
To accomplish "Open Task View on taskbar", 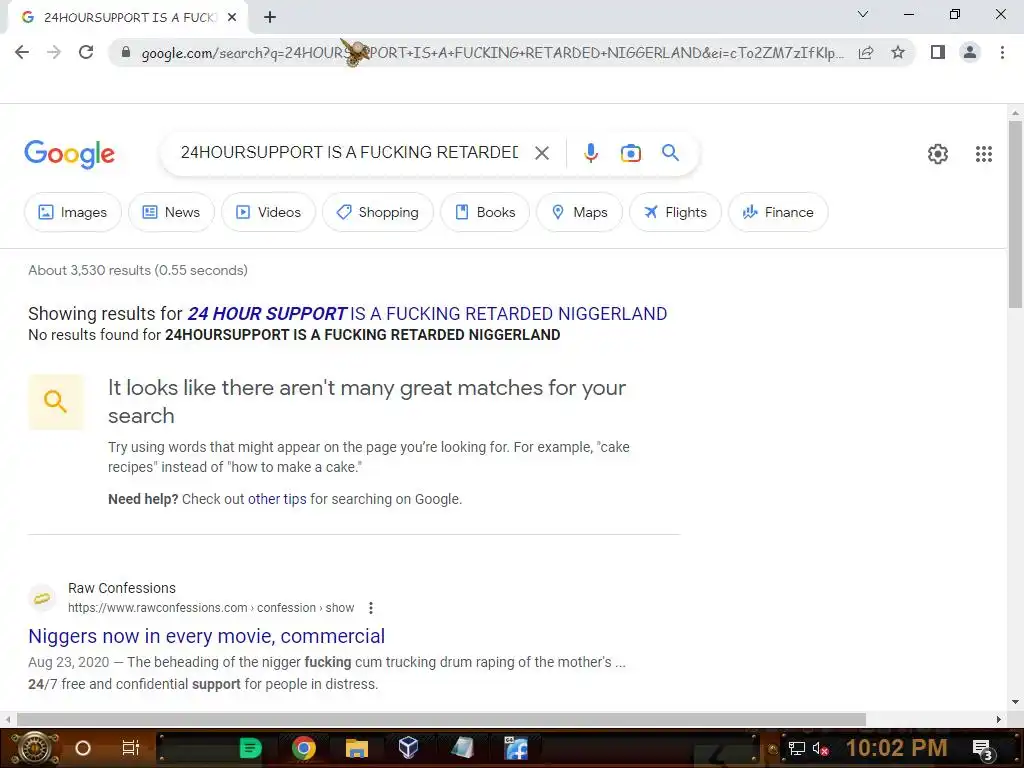I will point(131,748).
